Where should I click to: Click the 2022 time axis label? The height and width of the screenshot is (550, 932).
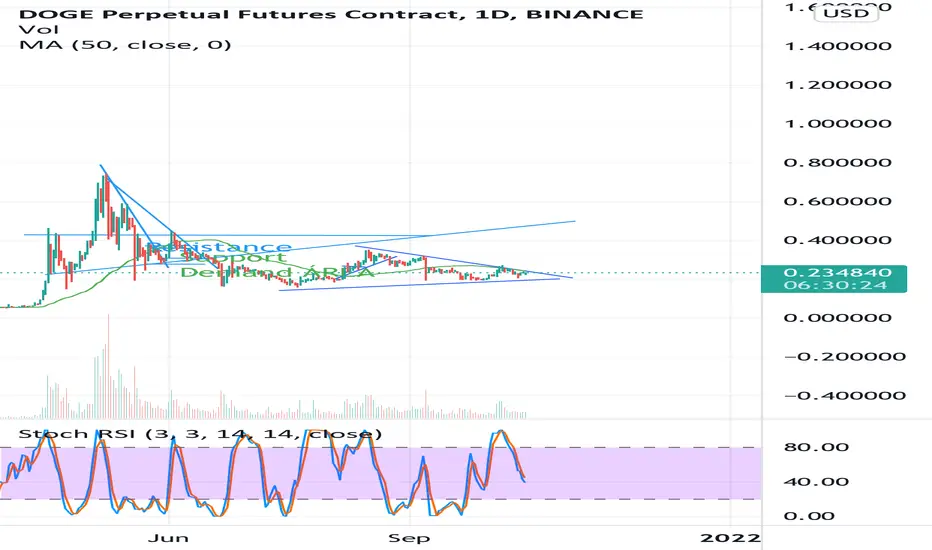click(x=731, y=538)
